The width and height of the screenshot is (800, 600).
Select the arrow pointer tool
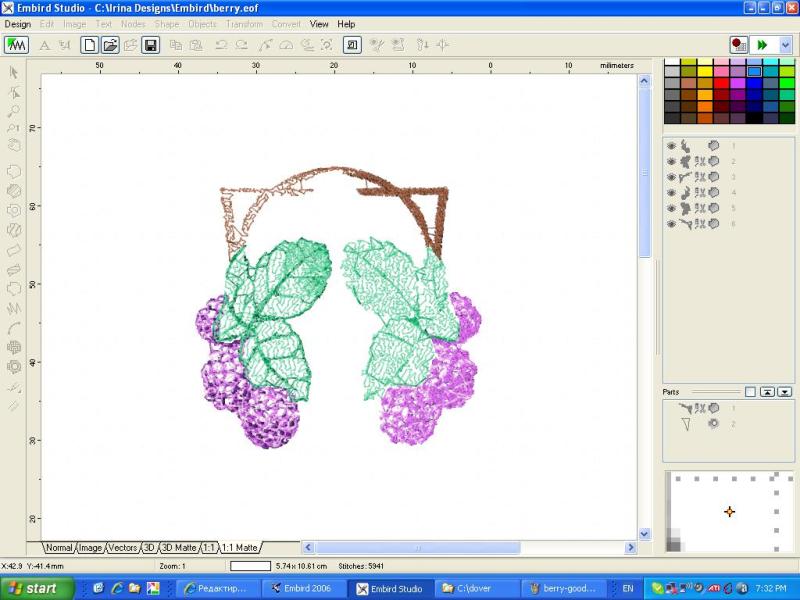14,72
